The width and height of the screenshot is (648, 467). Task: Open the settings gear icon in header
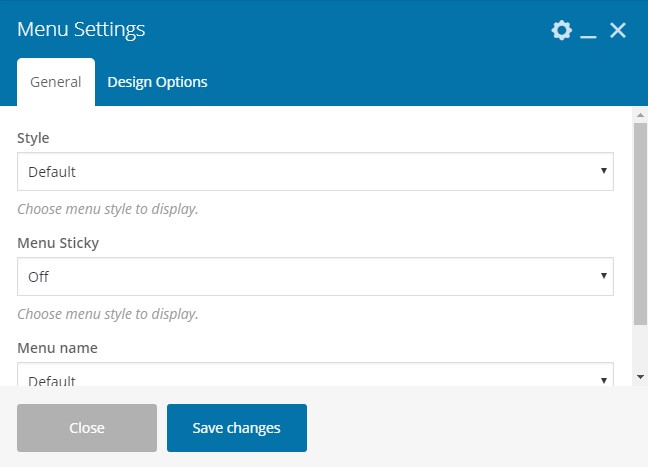tap(562, 30)
